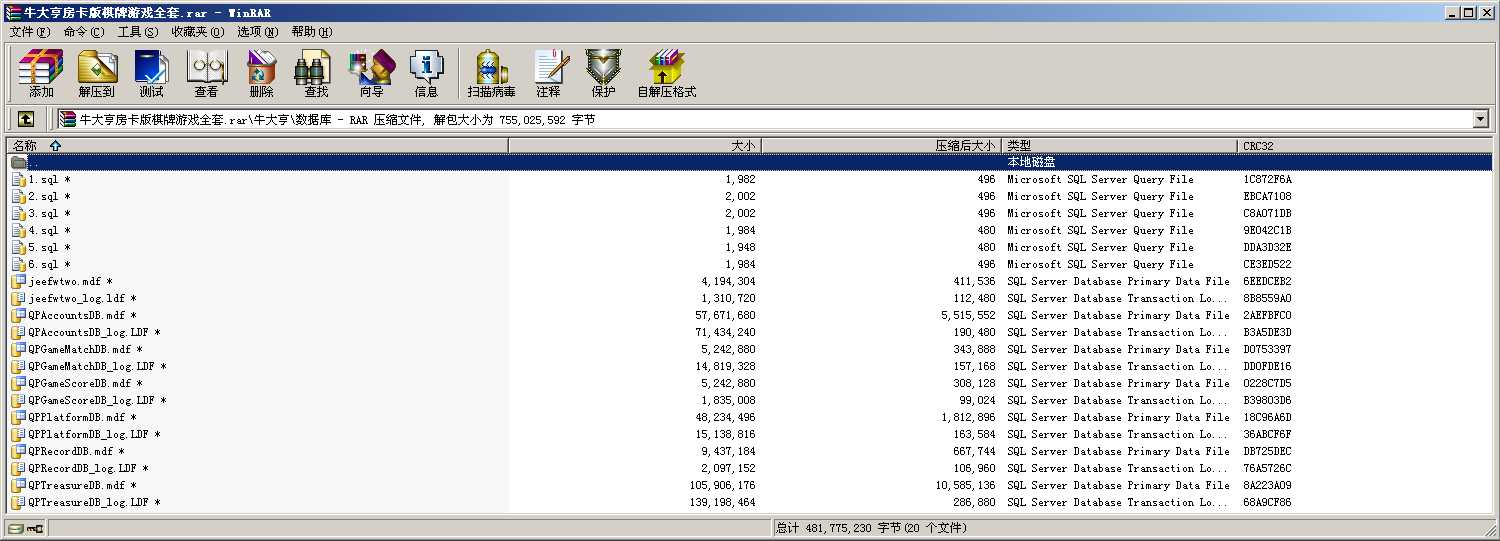The image size is (1500, 541).
Task: Select the 2.sql file row
Action: 750,197
